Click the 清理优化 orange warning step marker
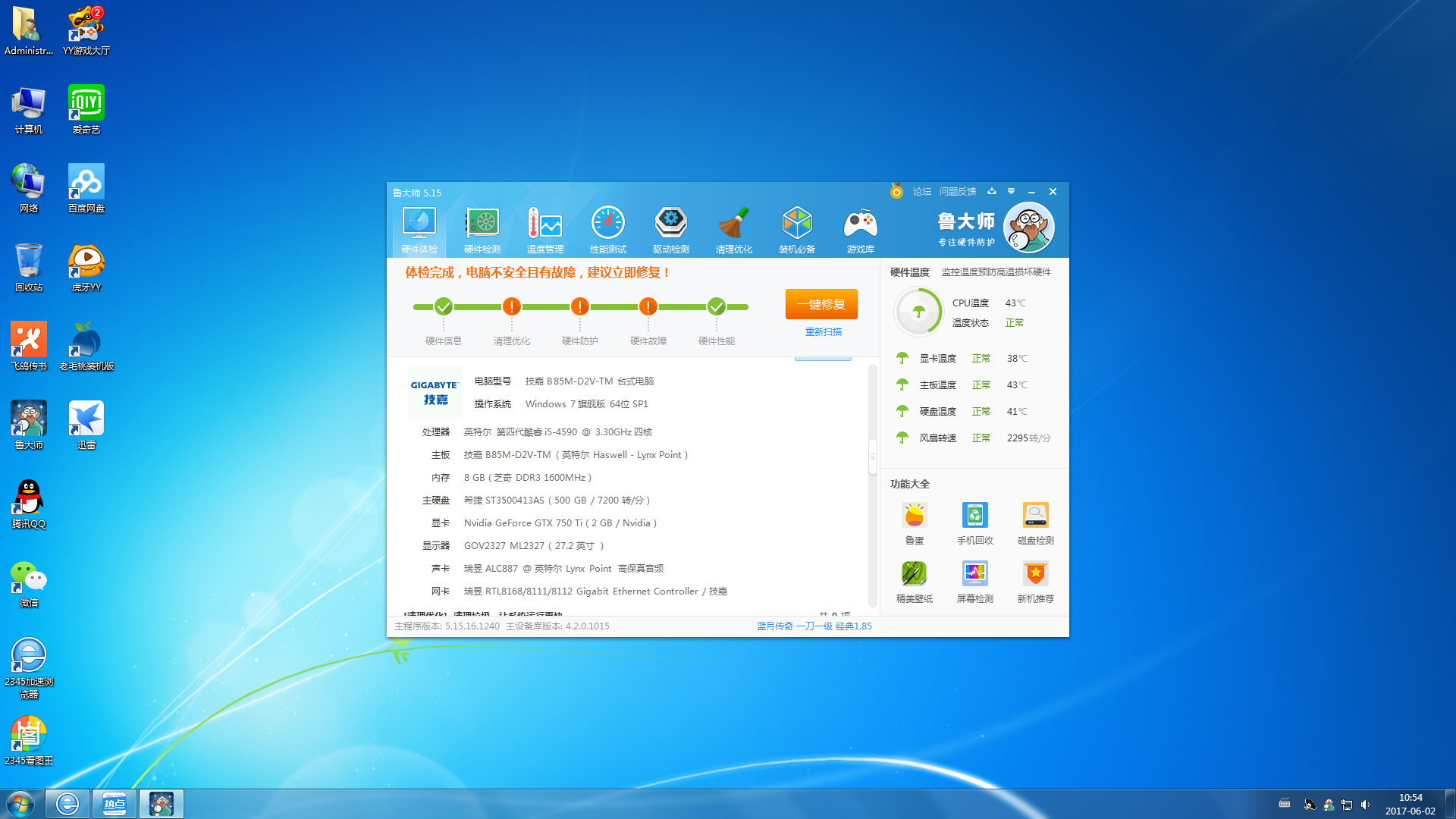 (512, 306)
